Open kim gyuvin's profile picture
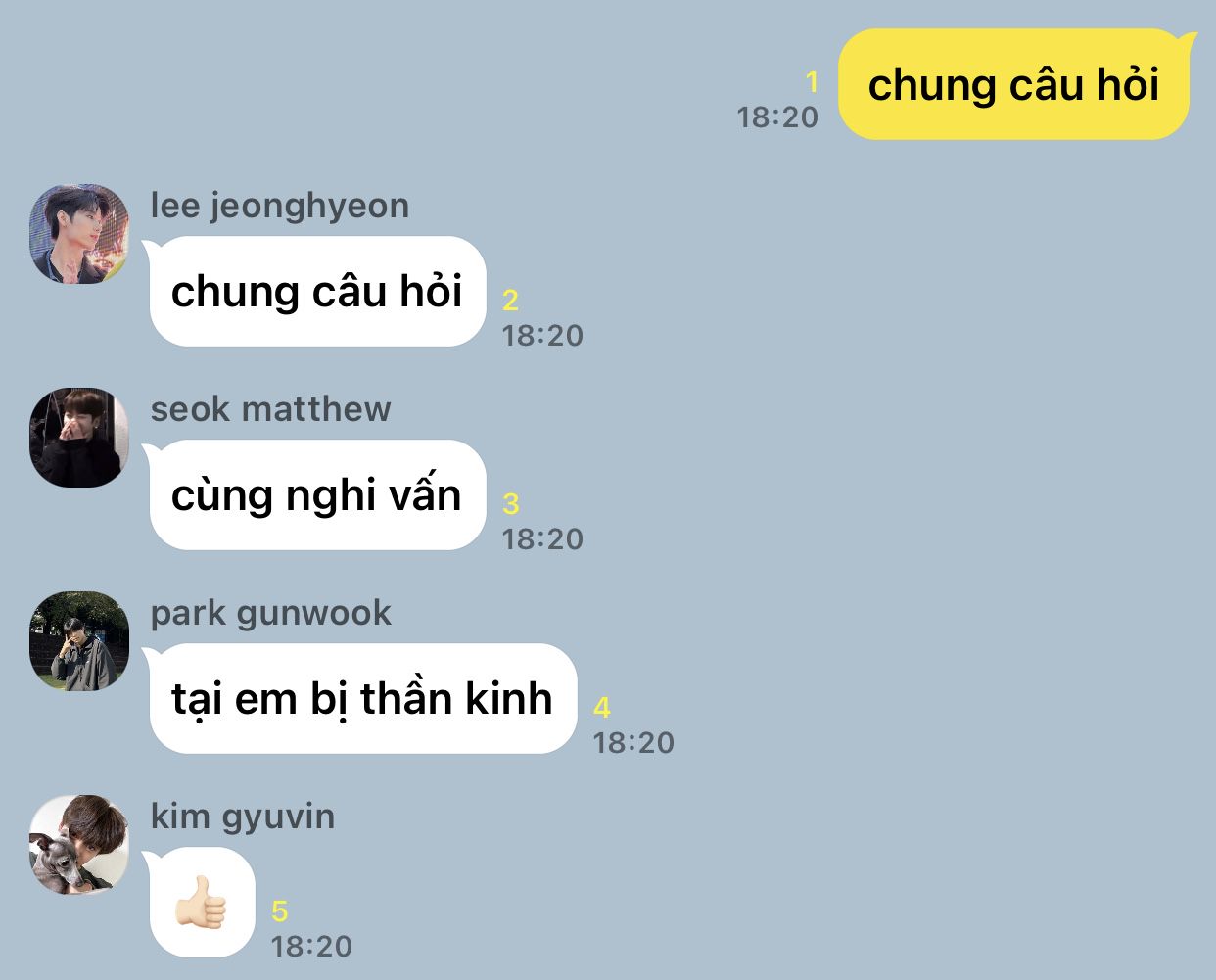Screen dimensions: 1216x980 tap(79, 844)
